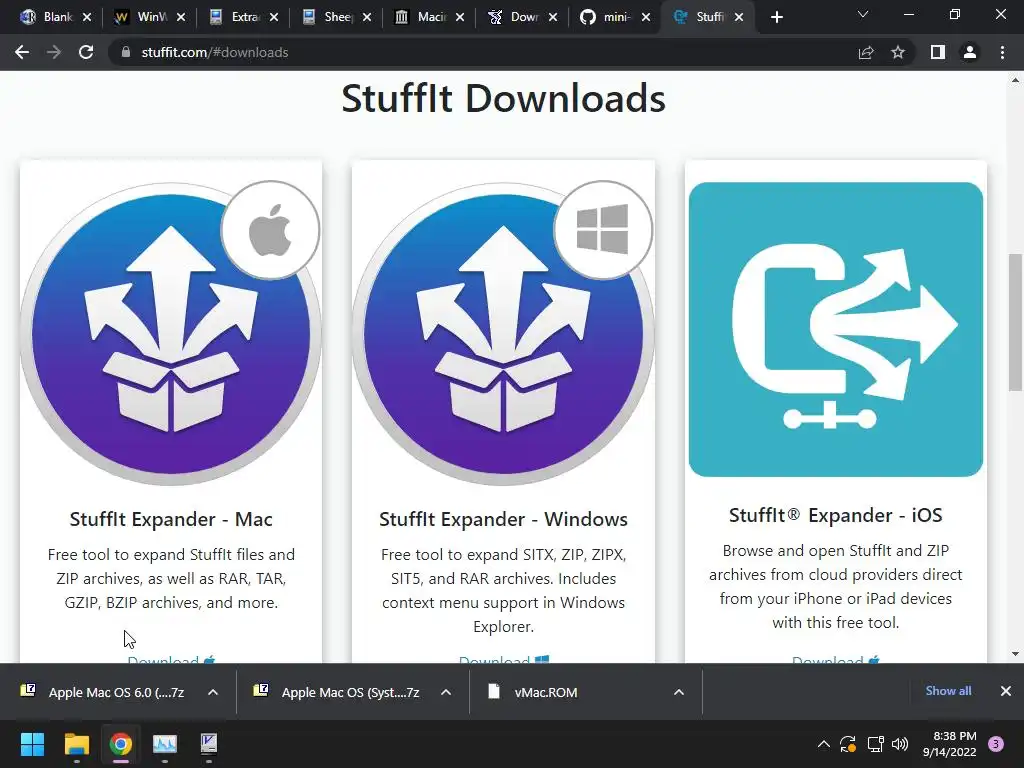
Task: Open the volume control tray icon
Action: (x=900, y=744)
